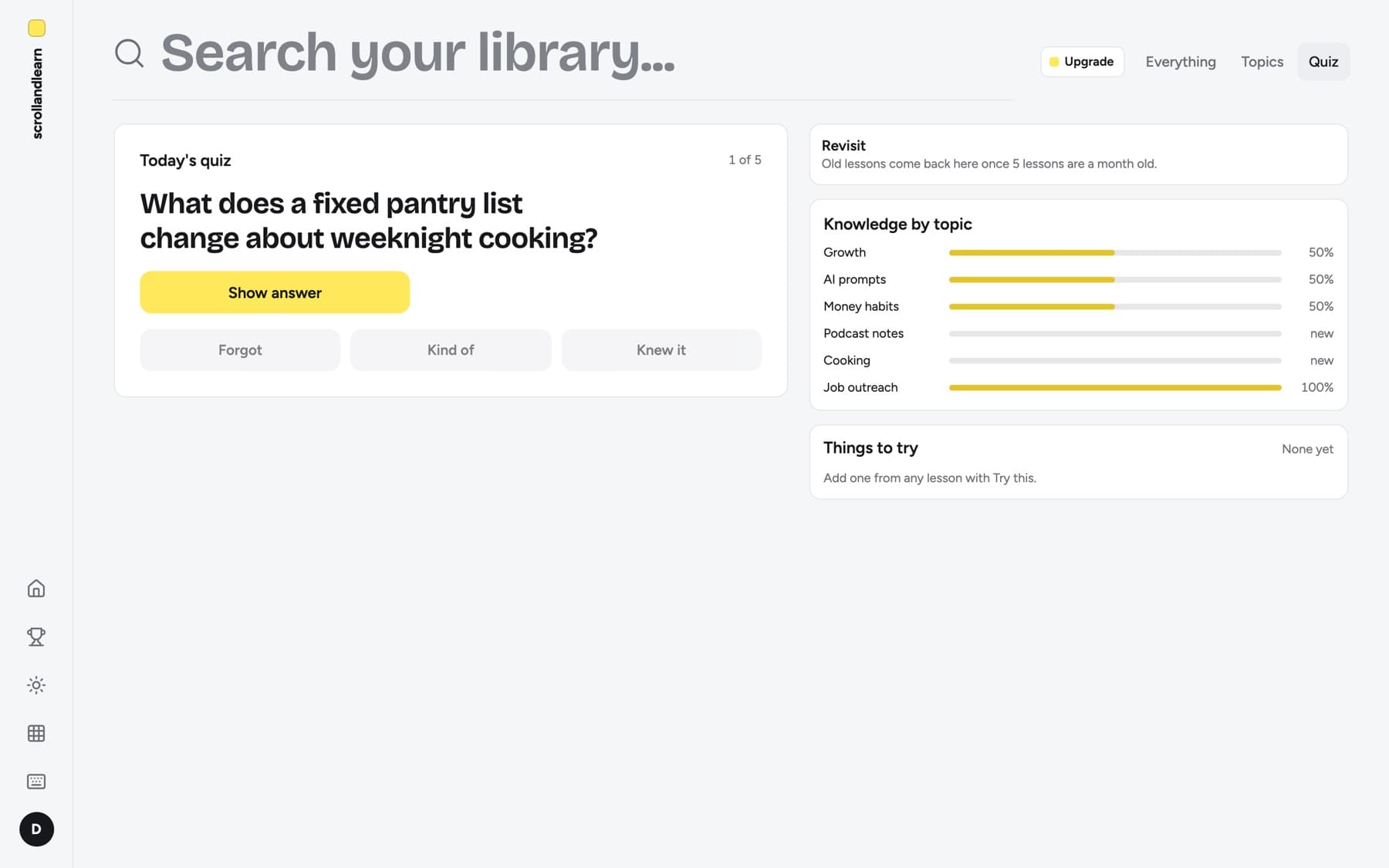The width and height of the screenshot is (1389, 868).
Task: Click the yellow scrollandlearn logo square
Action: point(36,28)
